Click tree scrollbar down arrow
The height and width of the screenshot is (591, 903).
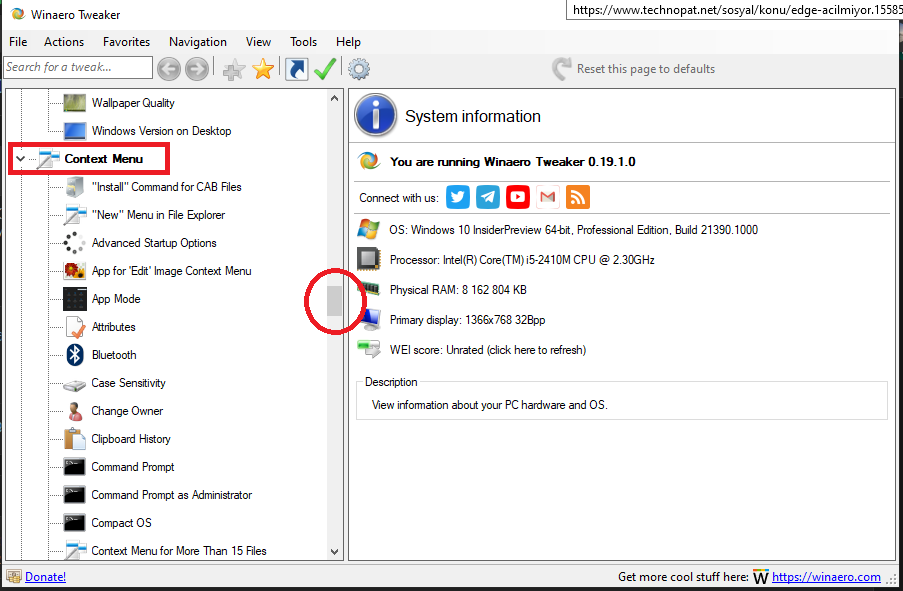(335, 551)
